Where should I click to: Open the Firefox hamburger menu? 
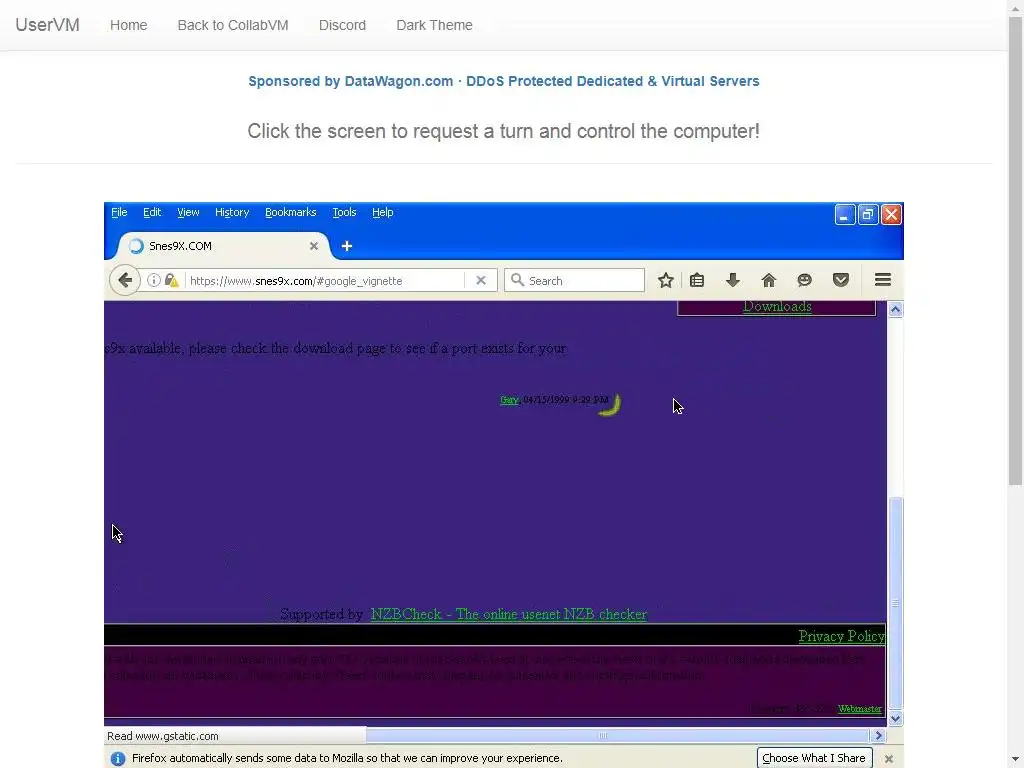click(883, 280)
